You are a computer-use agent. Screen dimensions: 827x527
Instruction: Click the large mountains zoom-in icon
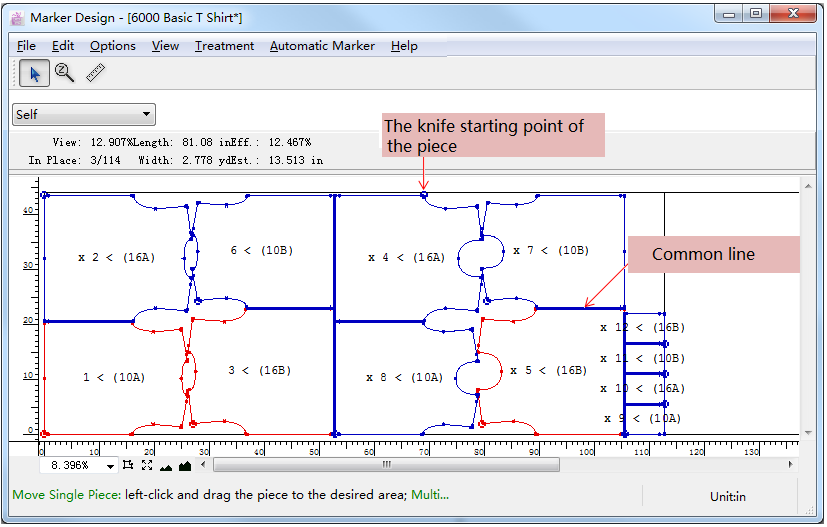point(185,465)
